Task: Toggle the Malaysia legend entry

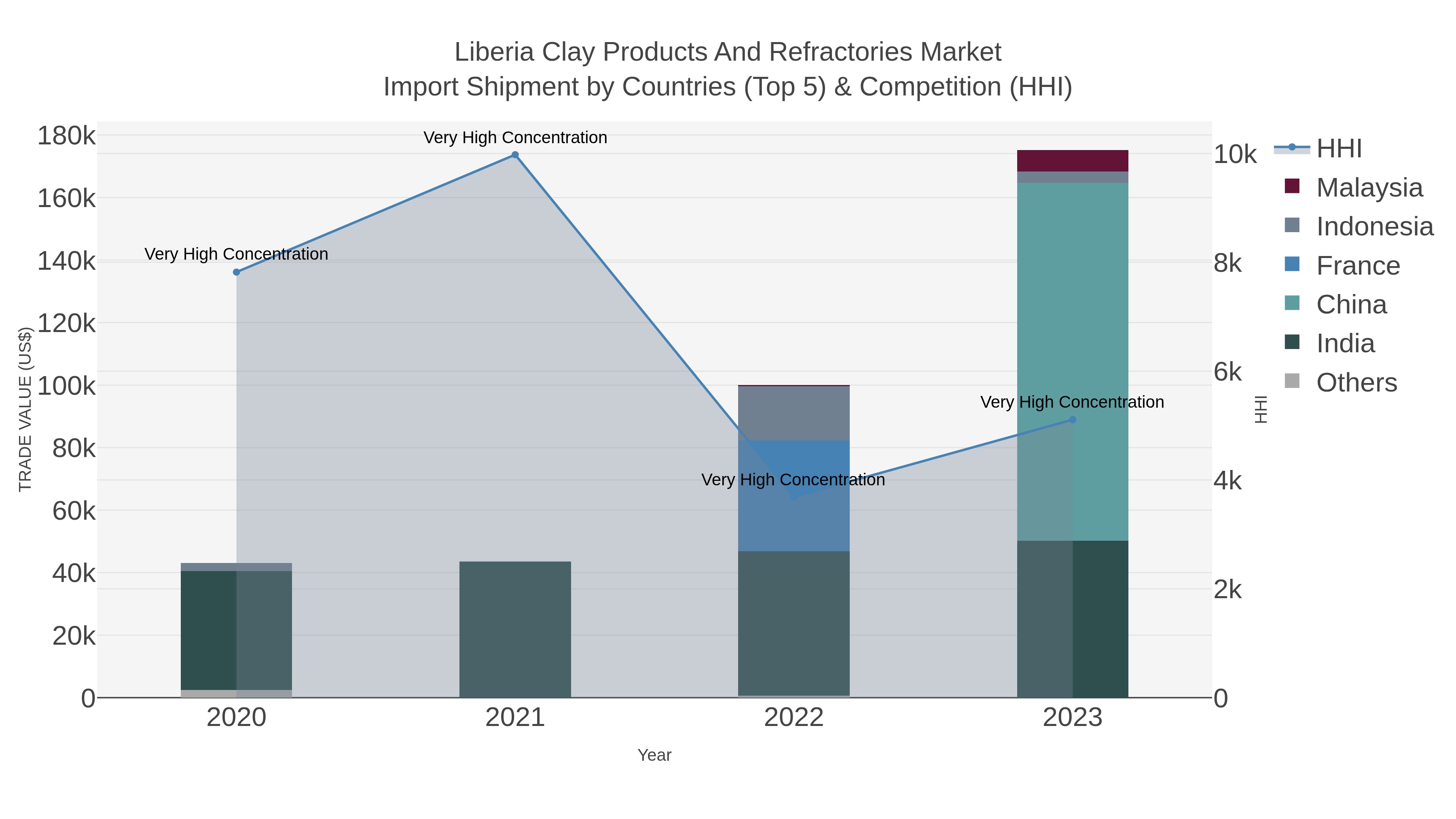Action: pos(1354,187)
